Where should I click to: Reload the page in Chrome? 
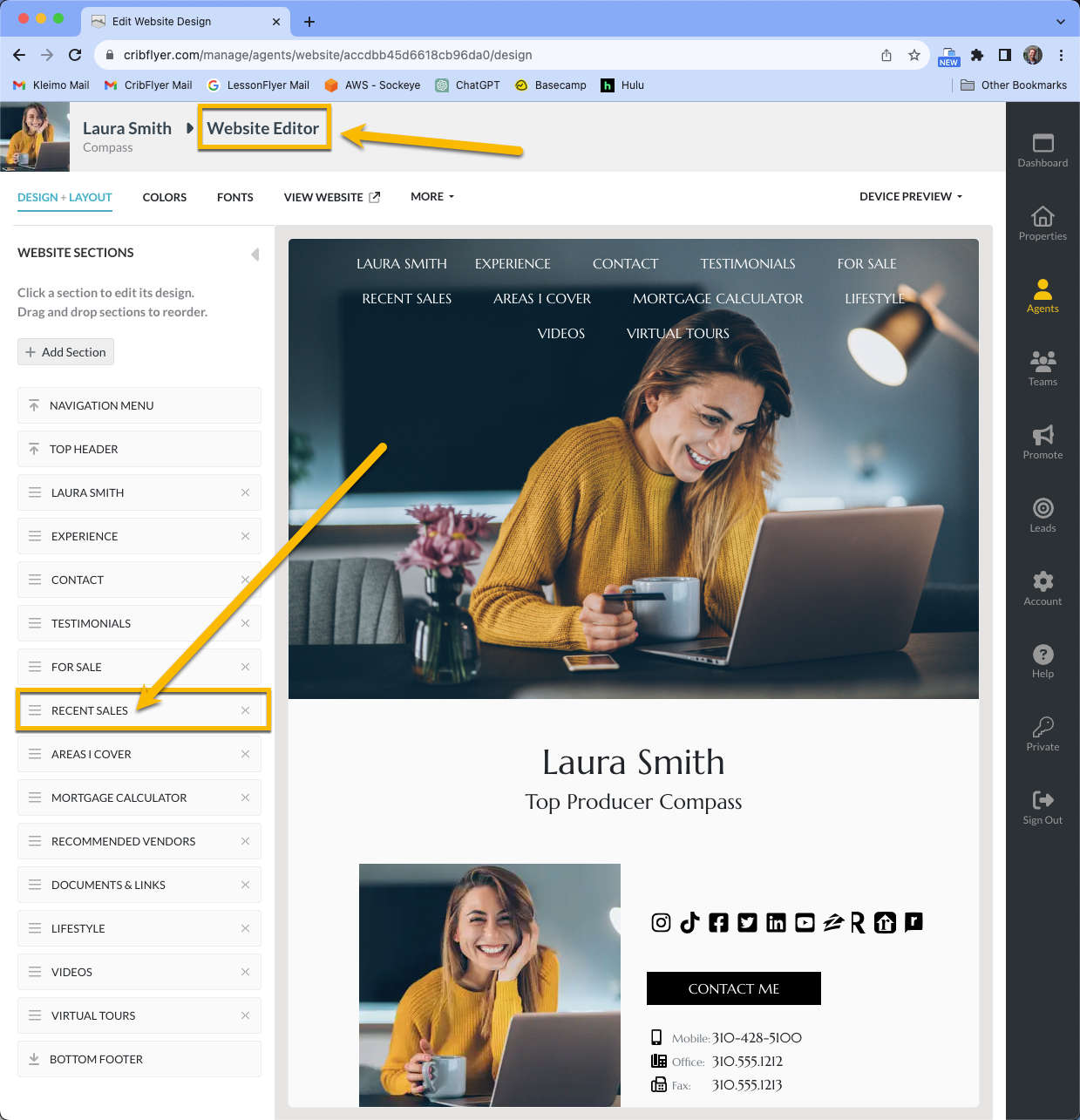coord(75,55)
